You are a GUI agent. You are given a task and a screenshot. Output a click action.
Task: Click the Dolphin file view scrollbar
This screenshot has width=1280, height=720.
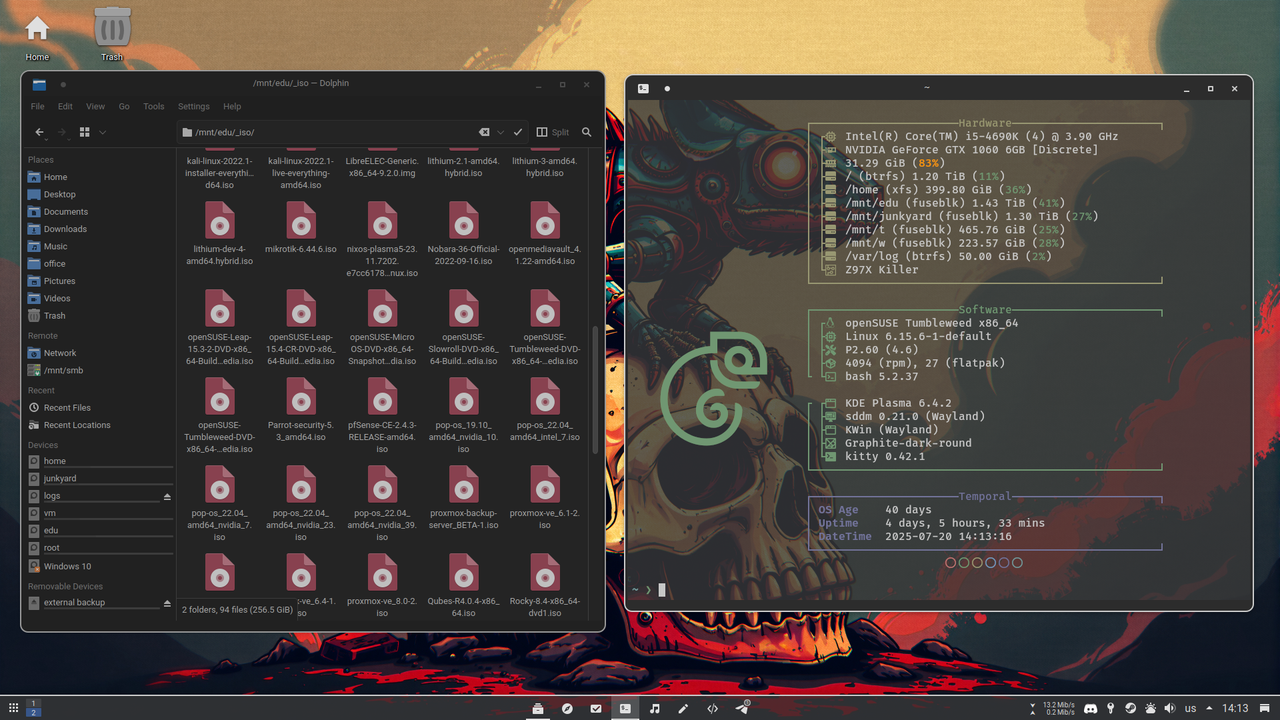click(597, 390)
